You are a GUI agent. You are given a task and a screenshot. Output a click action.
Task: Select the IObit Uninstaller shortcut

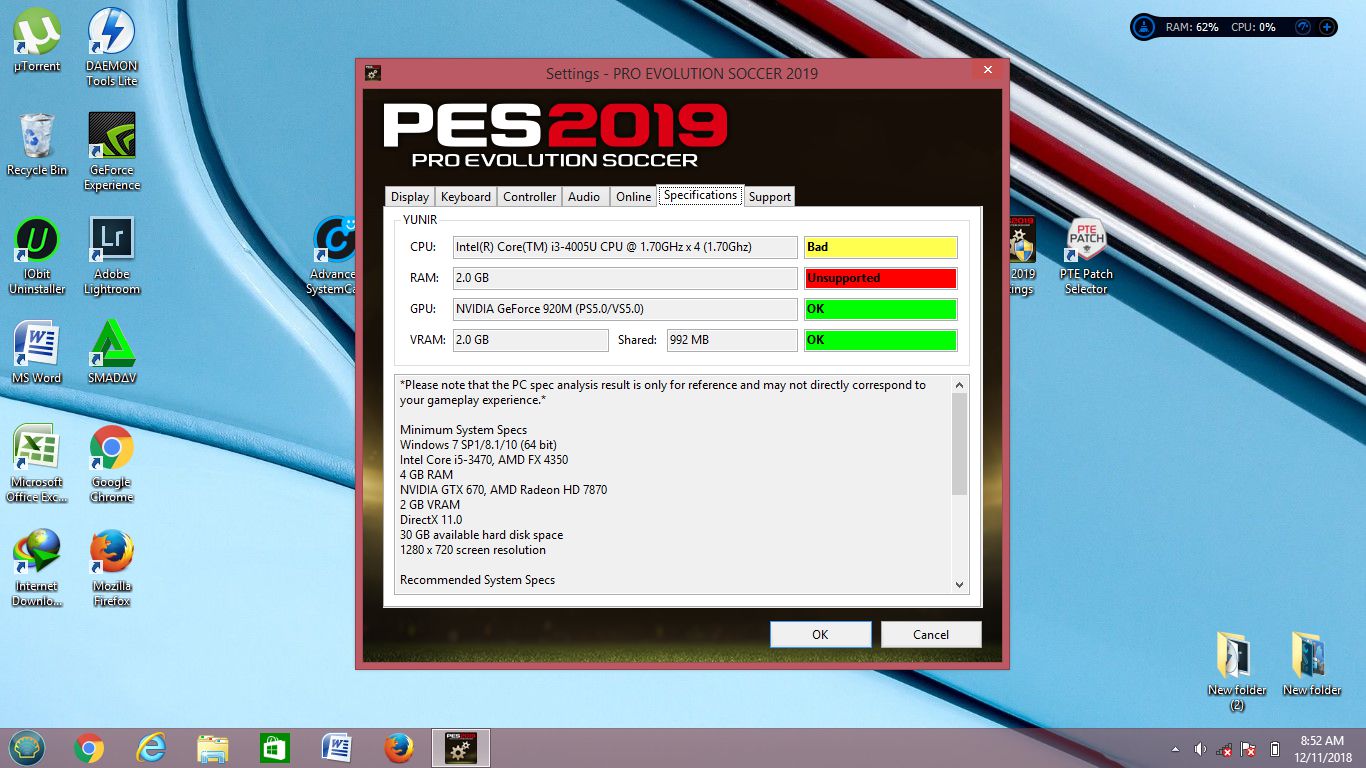point(37,256)
